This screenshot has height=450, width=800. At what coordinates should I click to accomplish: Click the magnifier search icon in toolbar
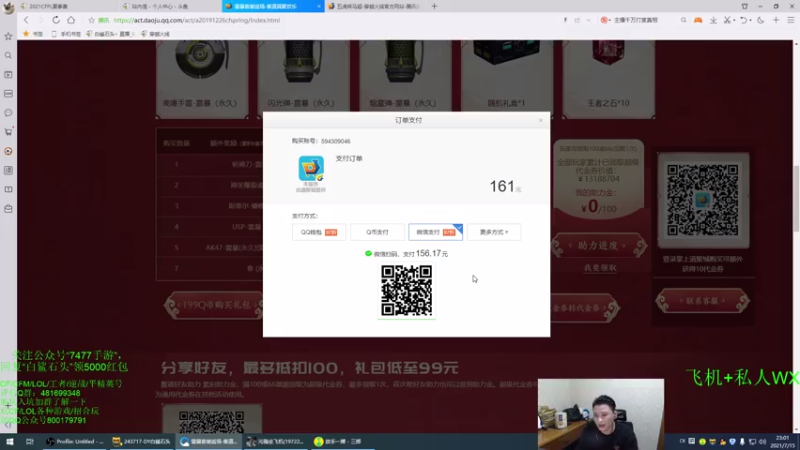[x=683, y=20]
